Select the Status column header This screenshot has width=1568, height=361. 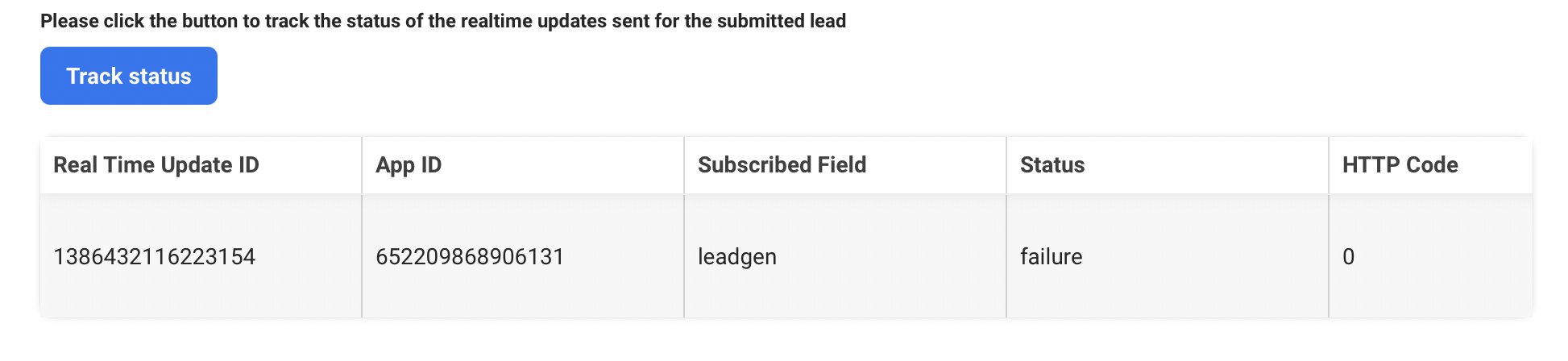point(1052,165)
